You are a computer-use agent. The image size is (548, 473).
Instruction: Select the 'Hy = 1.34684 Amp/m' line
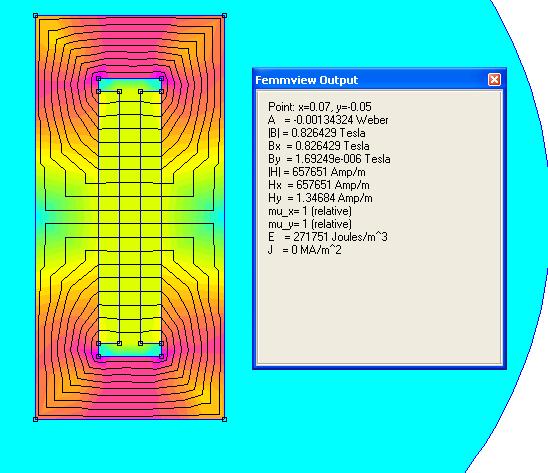tap(320, 198)
